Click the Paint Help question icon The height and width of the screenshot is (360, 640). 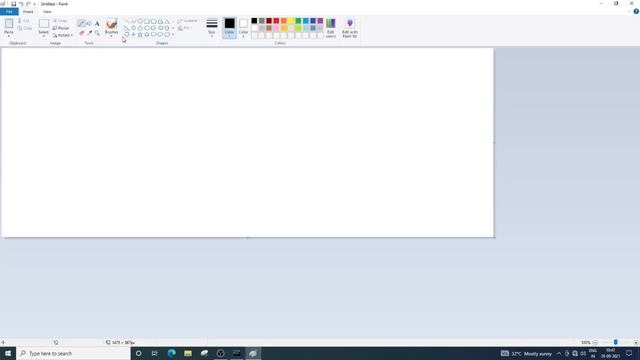(x=636, y=11)
